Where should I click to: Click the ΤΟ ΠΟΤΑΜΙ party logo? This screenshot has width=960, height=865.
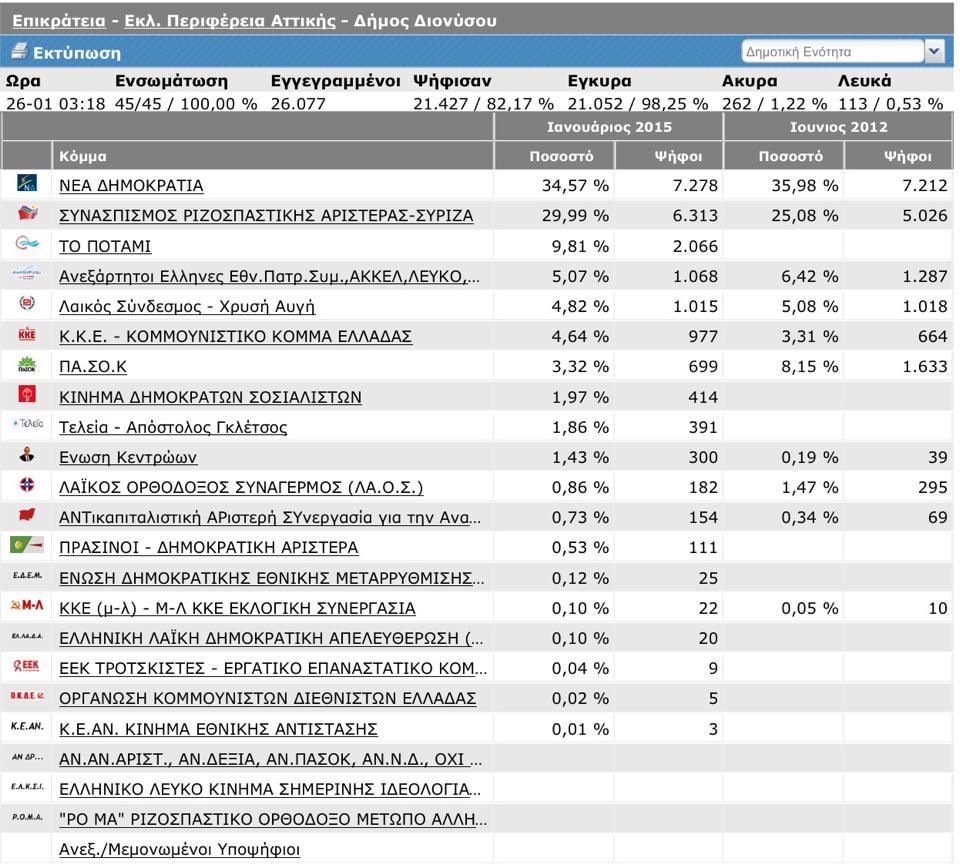[x=27, y=244]
